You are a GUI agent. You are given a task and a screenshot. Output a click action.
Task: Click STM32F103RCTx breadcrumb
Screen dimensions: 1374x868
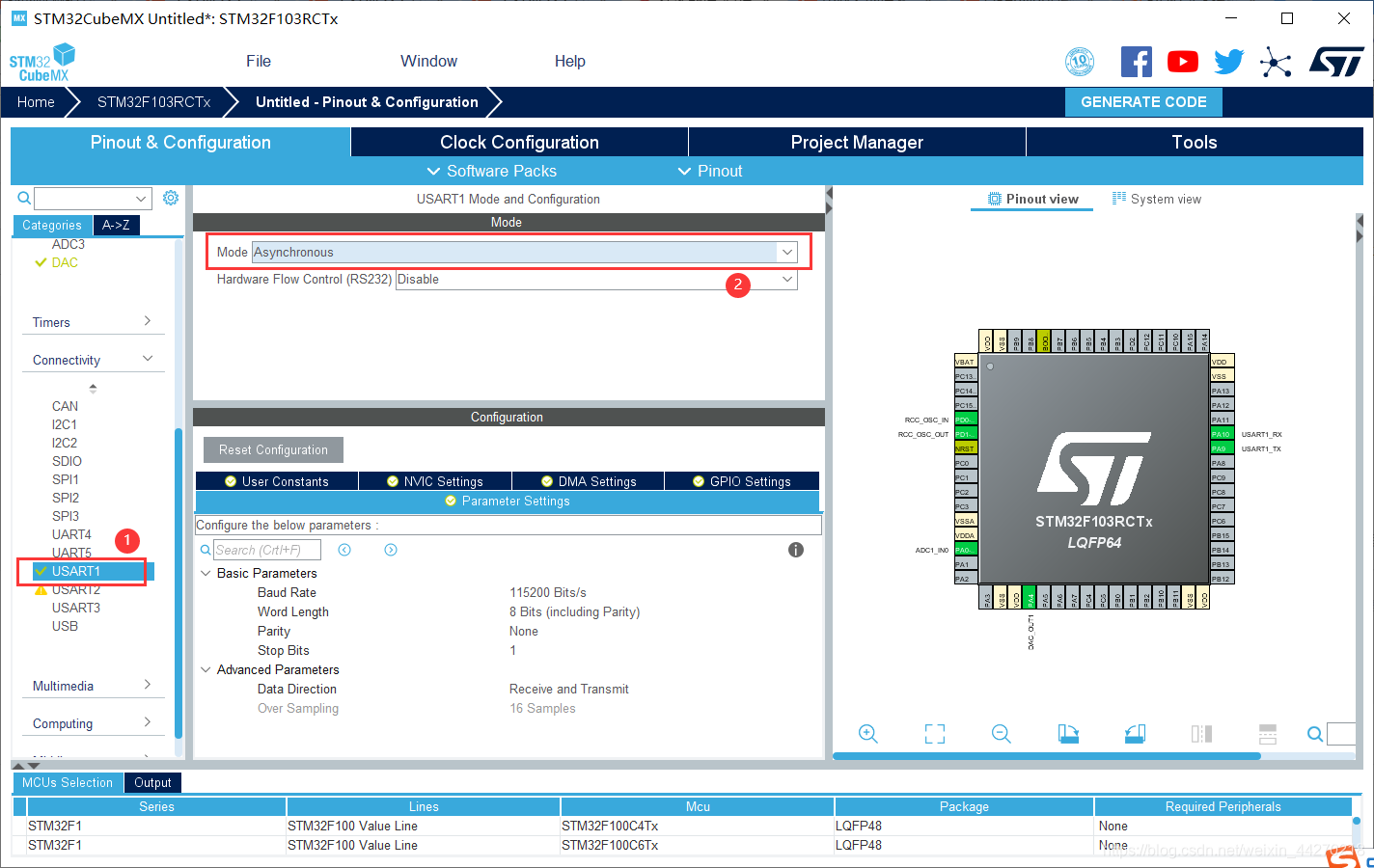pyautogui.click(x=153, y=102)
